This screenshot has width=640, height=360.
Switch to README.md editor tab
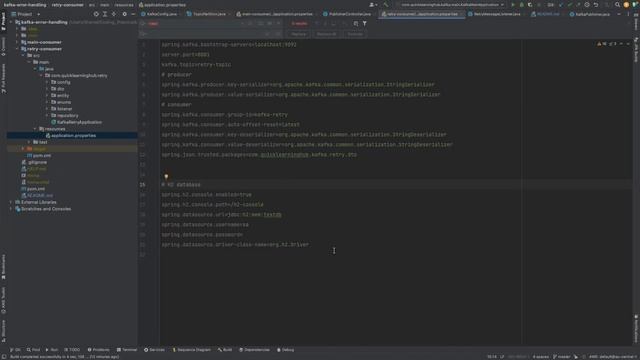545,14
